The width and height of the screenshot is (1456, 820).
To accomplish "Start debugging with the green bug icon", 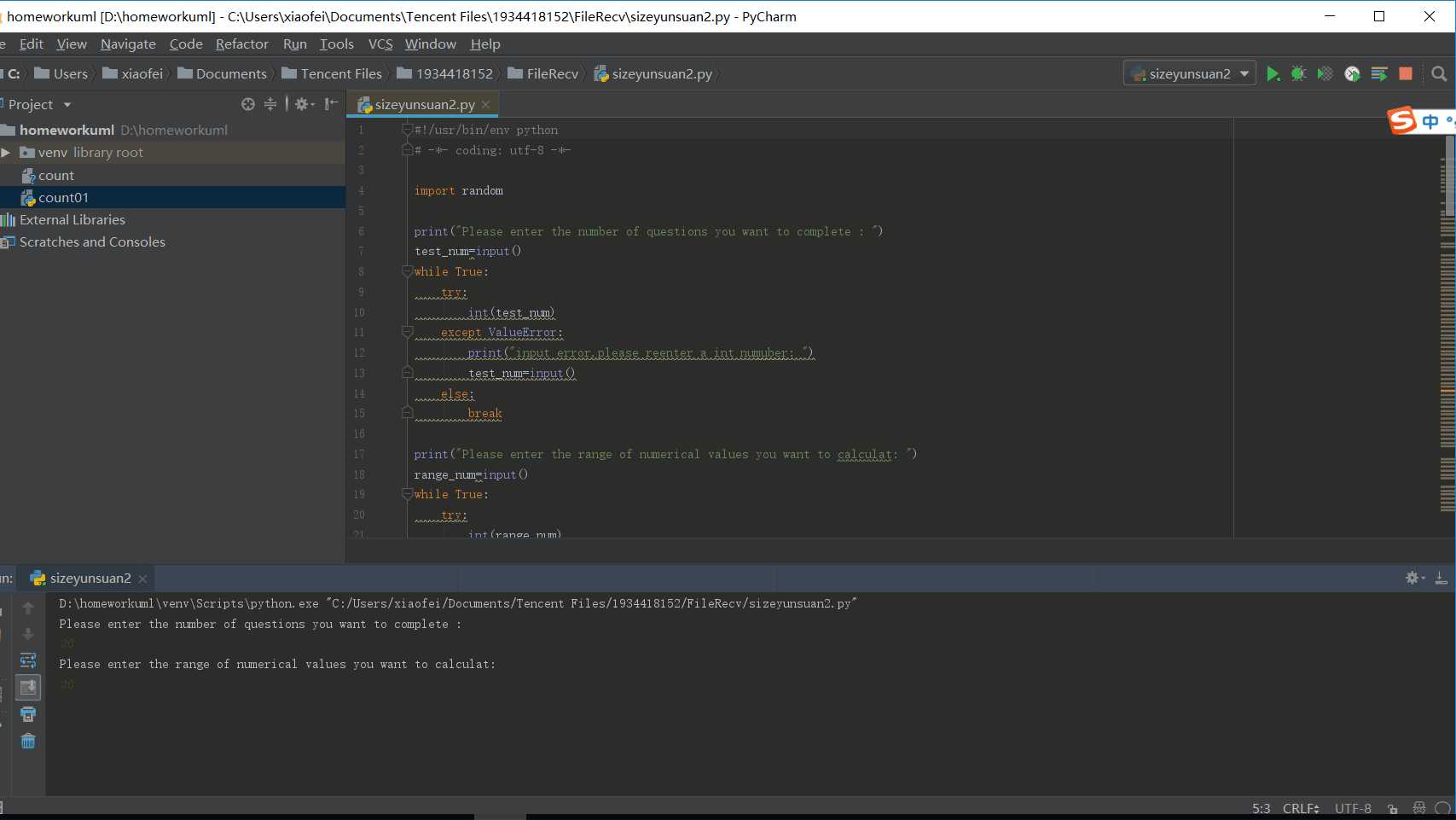I will point(1298,74).
